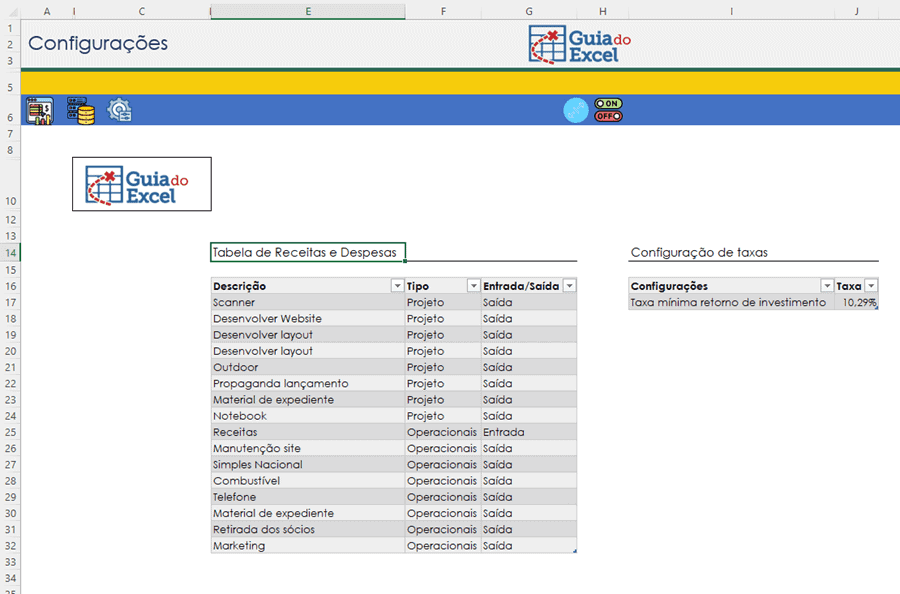Select the row 14 header
Screen dimensions: 900x594
(x=11, y=253)
